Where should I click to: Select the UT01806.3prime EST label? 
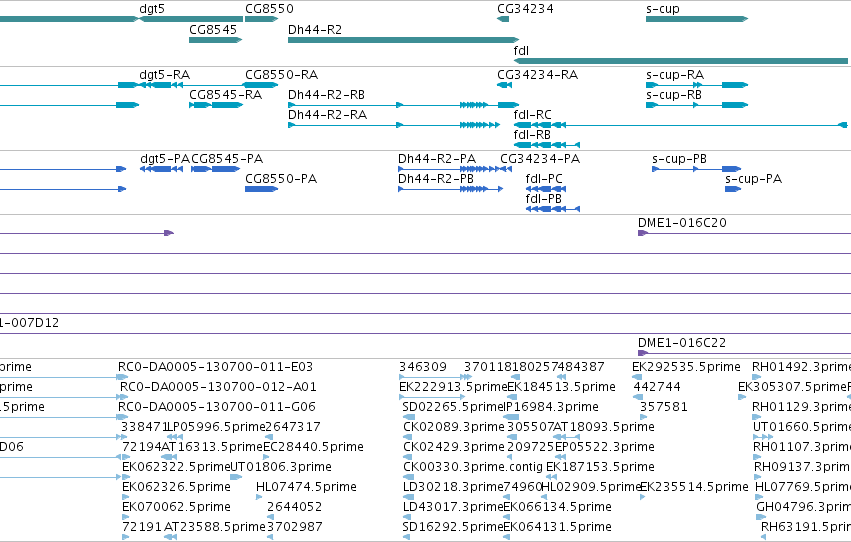(281, 467)
